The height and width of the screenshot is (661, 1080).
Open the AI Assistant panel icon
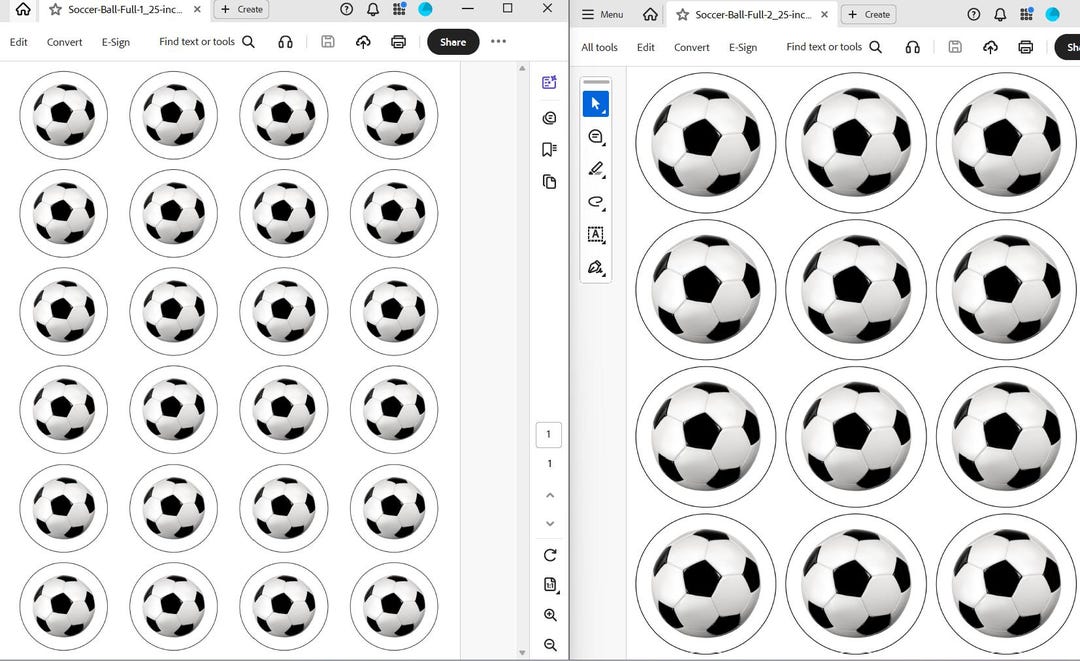tap(549, 83)
